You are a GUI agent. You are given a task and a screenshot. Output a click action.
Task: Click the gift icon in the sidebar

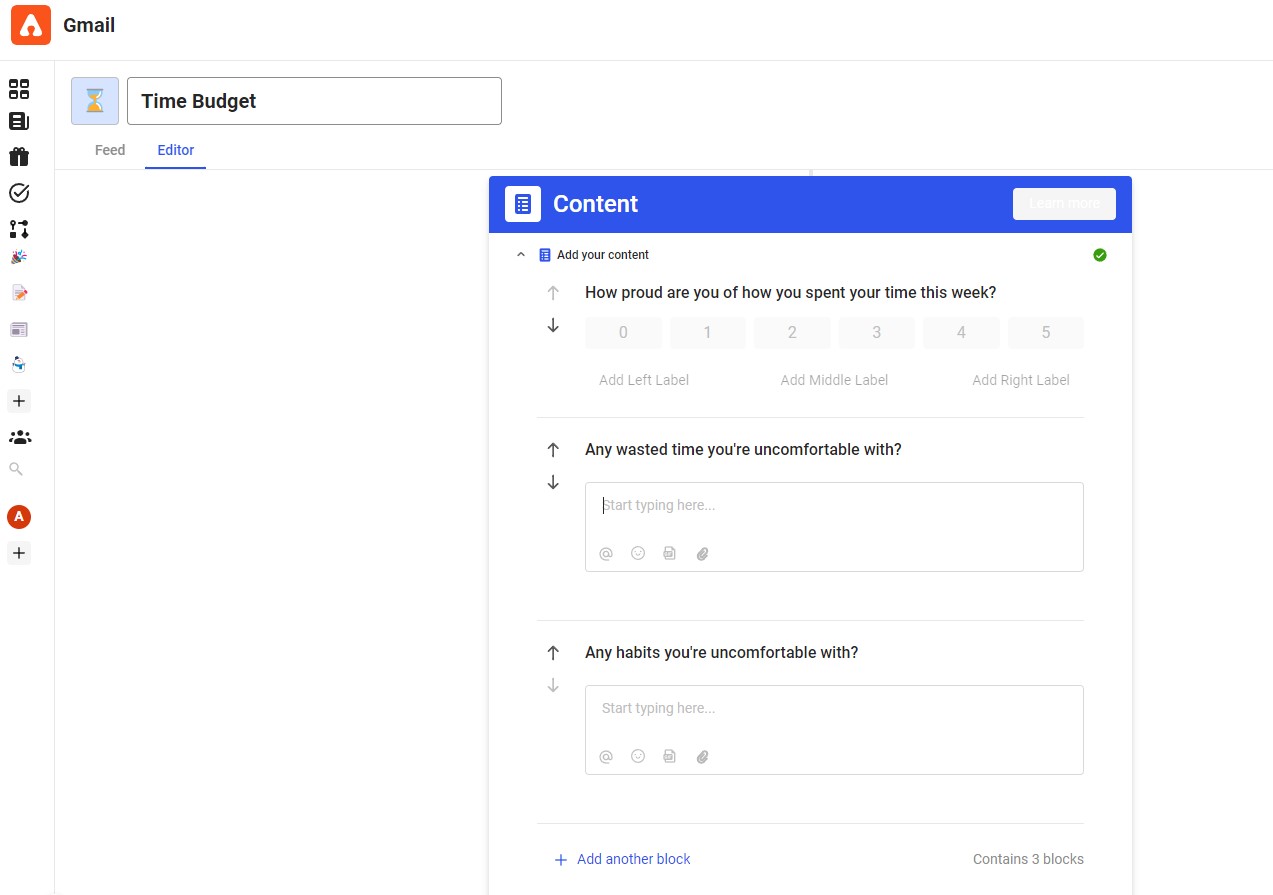pyautogui.click(x=19, y=157)
